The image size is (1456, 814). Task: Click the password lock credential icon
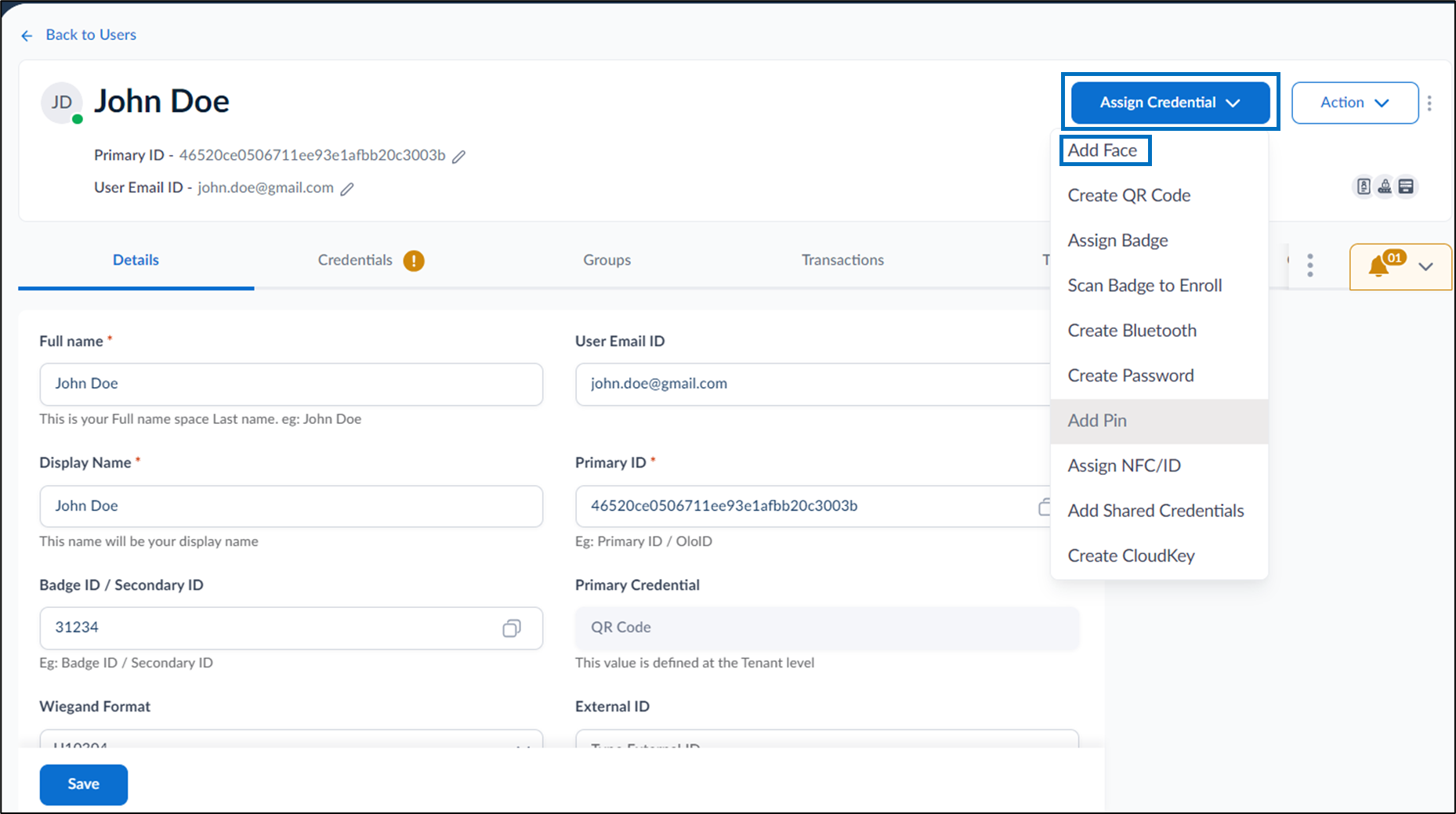[x=1385, y=186]
